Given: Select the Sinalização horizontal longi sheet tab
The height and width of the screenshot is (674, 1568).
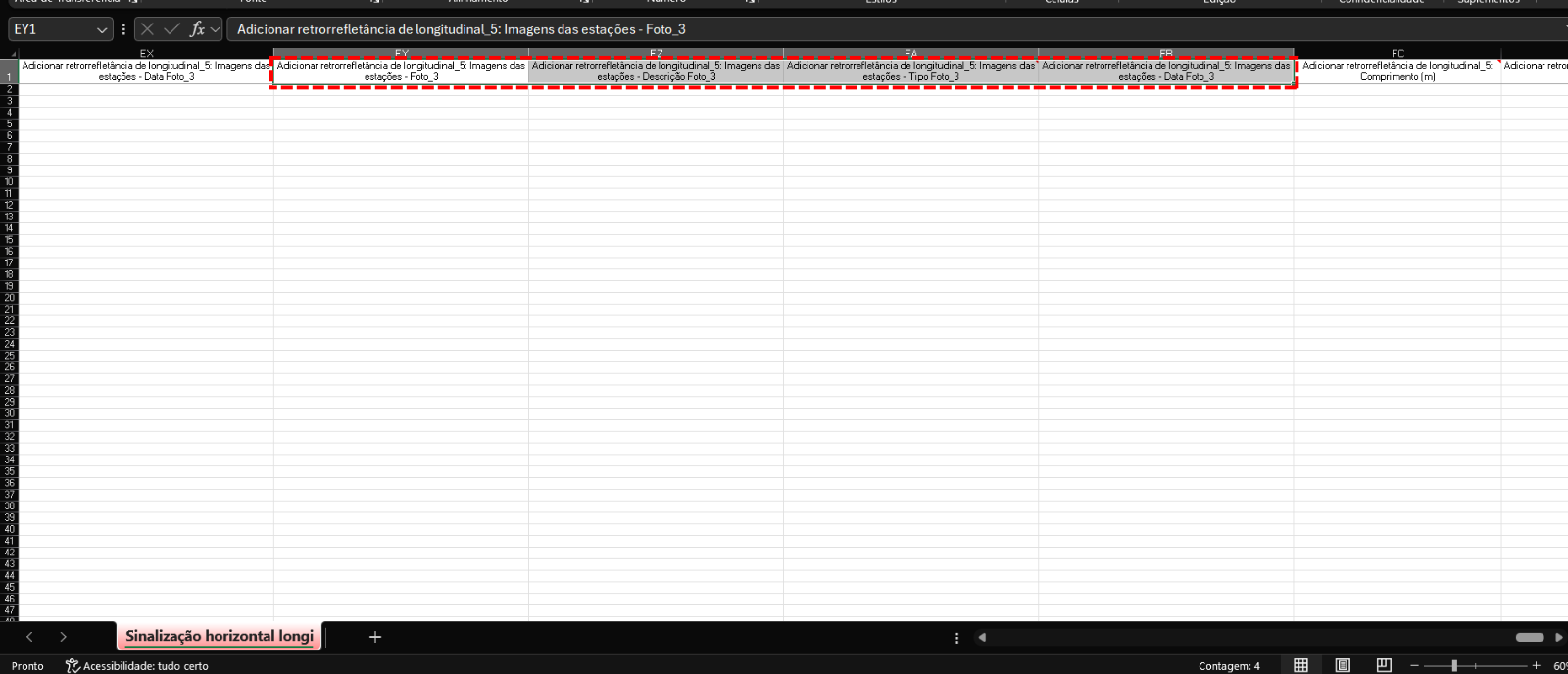Looking at the screenshot, I should pyautogui.click(x=219, y=637).
